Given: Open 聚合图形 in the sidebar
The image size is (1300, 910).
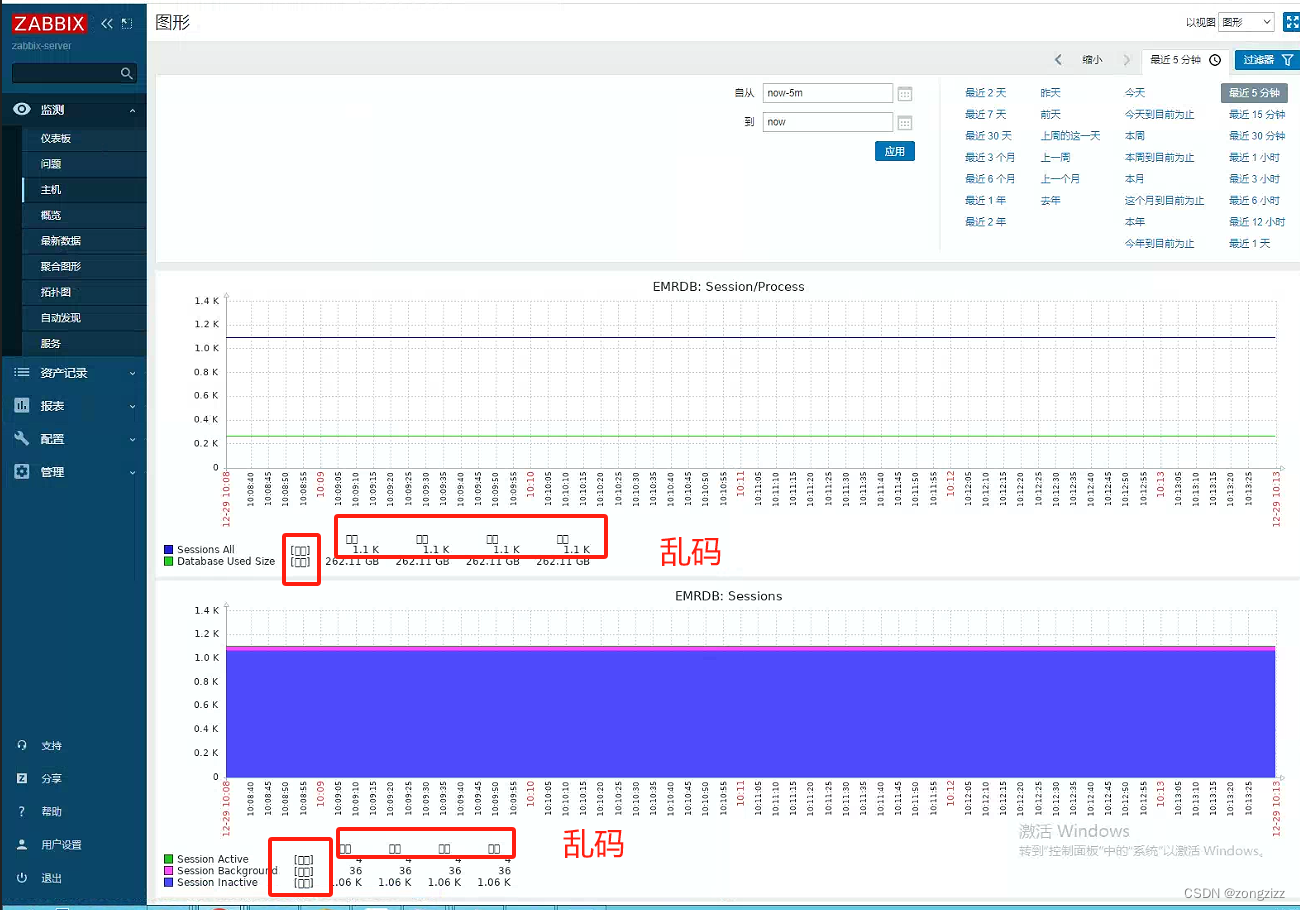Looking at the screenshot, I should [61, 267].
